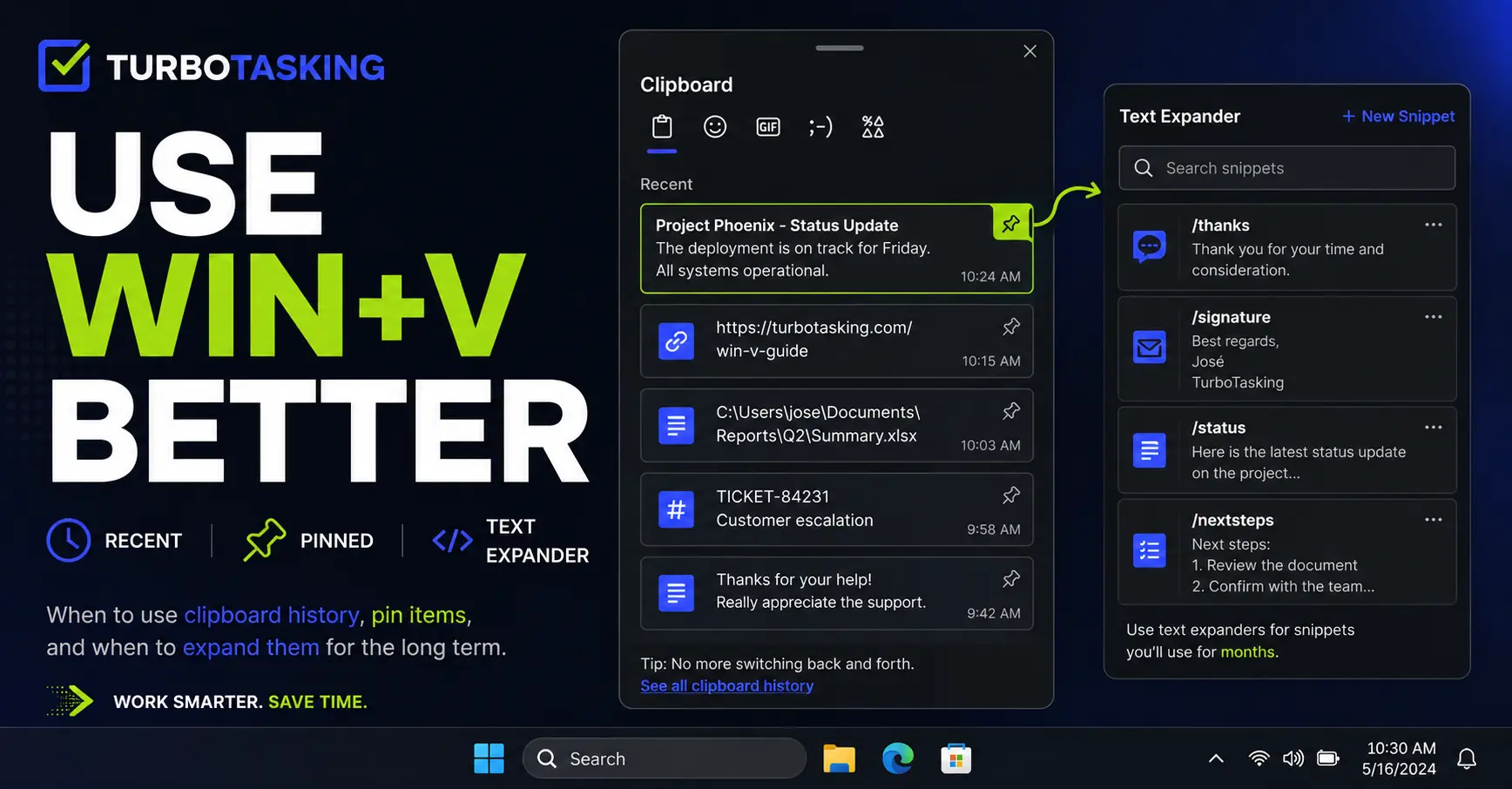This screenshot has width=1512, height=789.
Task: Open the clipboard history tab icon
Action: coord(662,127)
